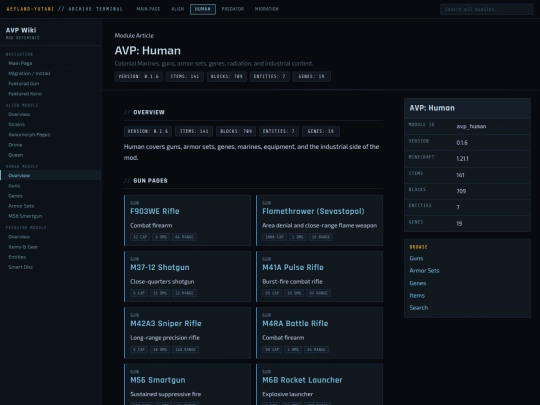Screen dimensions: 540x405
Task: Select Overview under Human Module
Action: coord(51,176)
